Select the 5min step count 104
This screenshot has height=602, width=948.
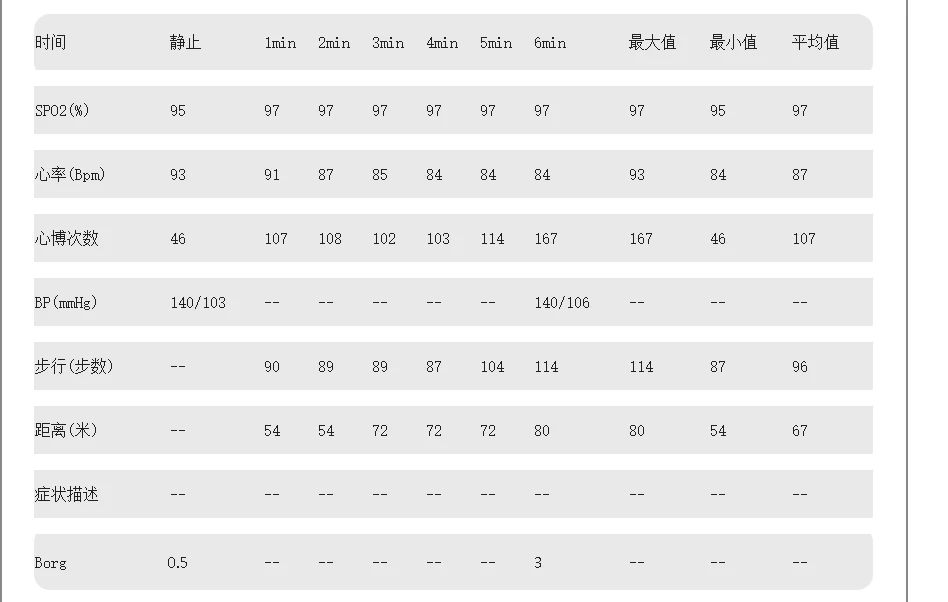[x=492, y=366]
